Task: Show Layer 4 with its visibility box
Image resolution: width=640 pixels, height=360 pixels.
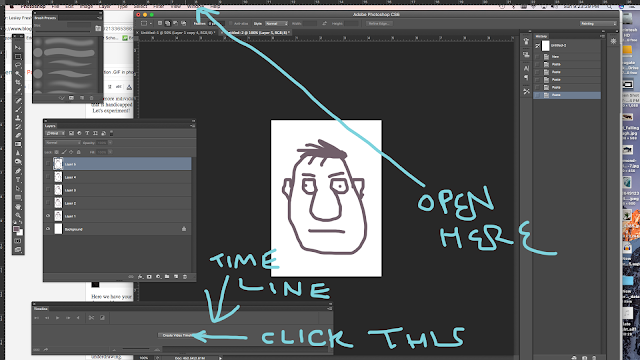Action: point(48,177)
